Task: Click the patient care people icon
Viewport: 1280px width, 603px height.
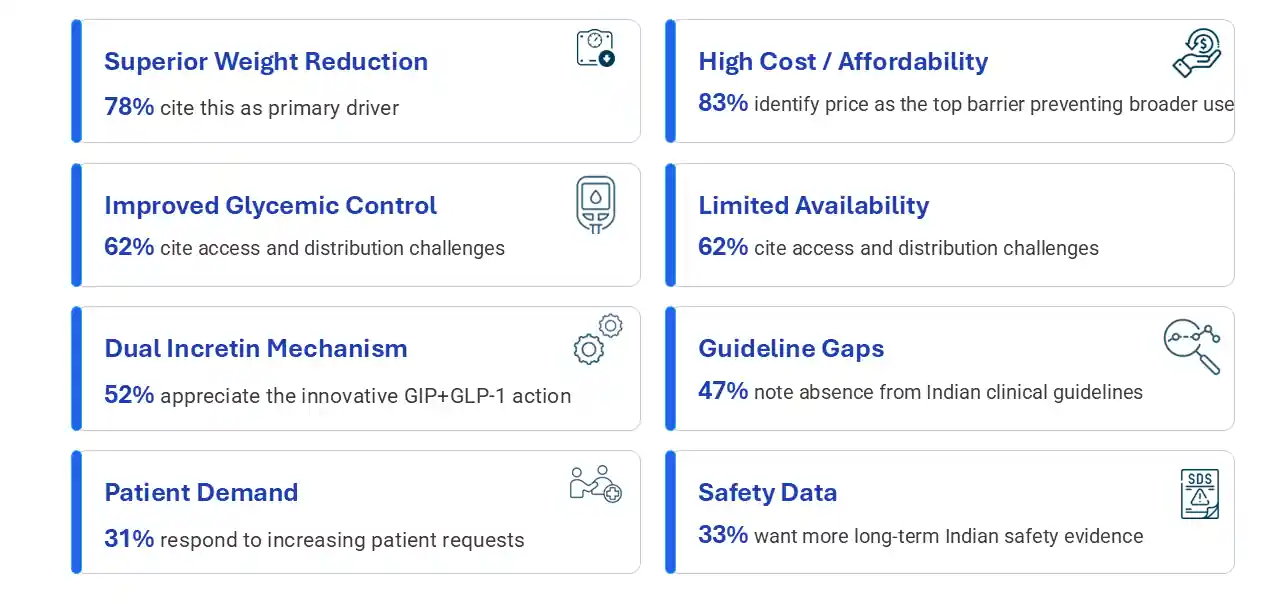Action: click(595, 484)
